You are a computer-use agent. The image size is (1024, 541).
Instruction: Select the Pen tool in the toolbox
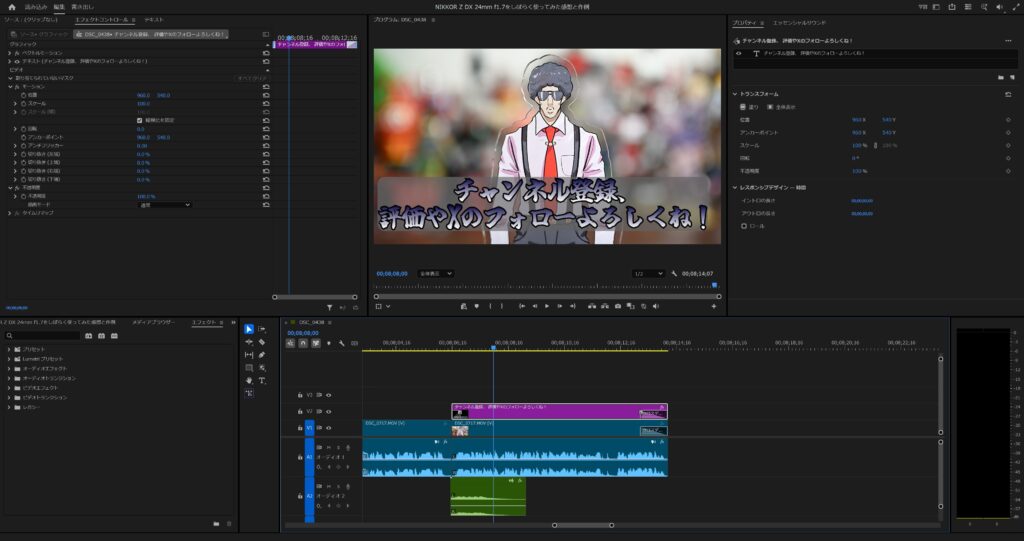(x=262, y=355)
